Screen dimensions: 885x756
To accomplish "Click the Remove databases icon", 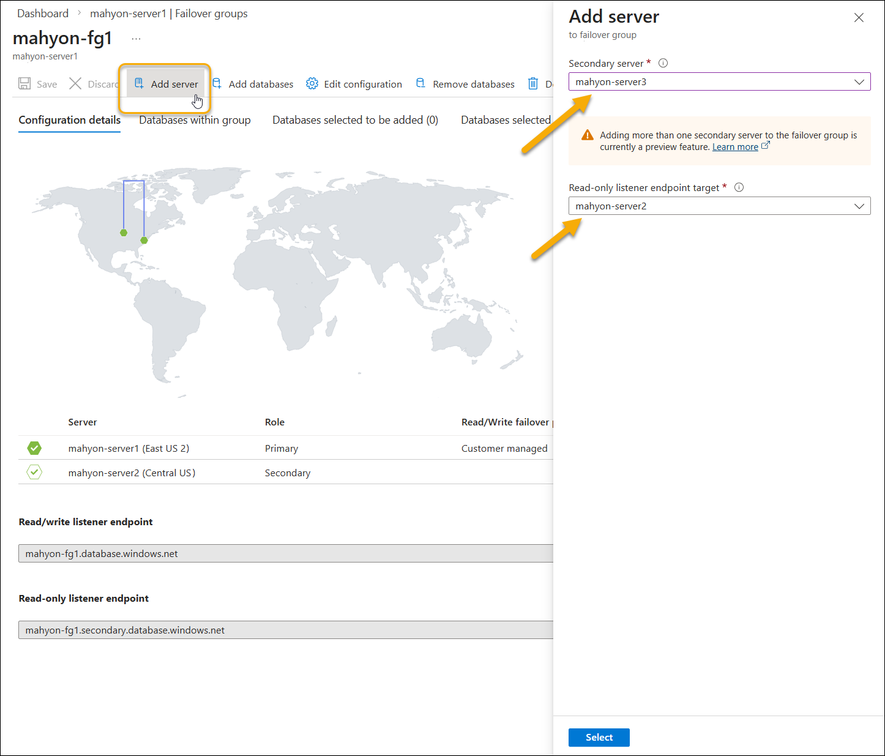I will point(421,84).
